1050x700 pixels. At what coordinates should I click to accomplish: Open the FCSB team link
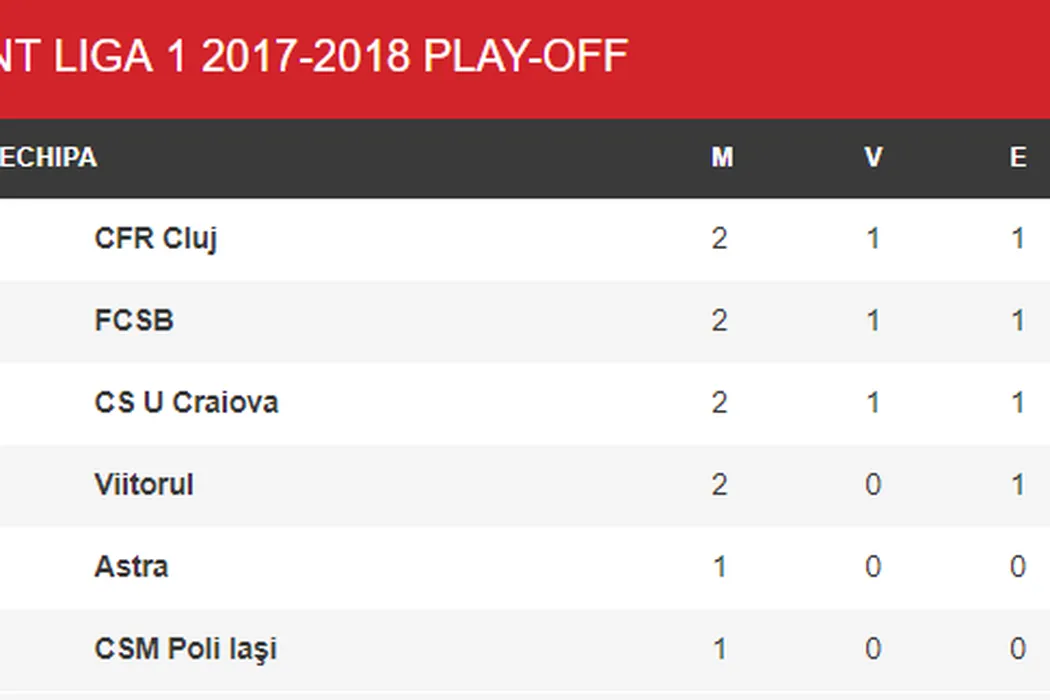click(134, 321)
